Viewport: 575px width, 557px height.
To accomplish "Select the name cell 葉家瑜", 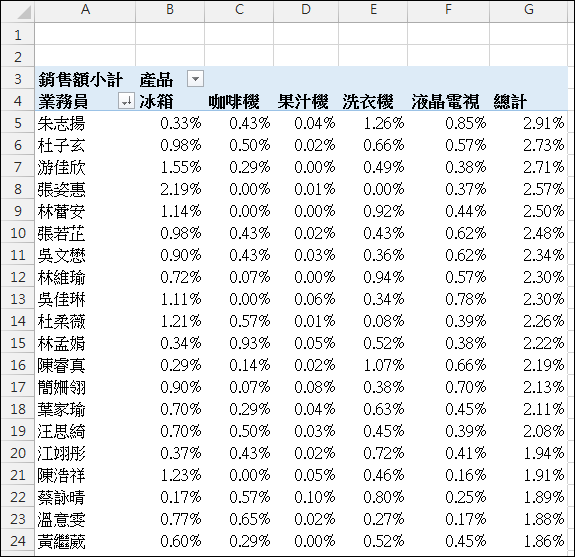I will tap(85, 409).
